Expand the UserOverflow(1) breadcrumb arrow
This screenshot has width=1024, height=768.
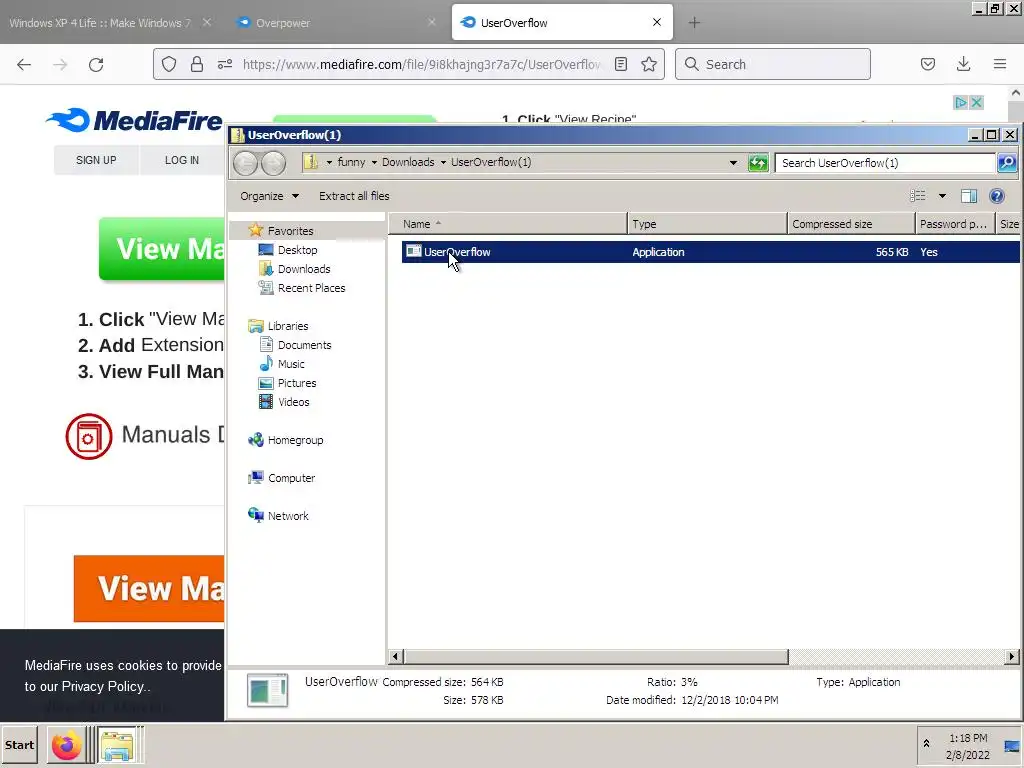click(443, 163)
